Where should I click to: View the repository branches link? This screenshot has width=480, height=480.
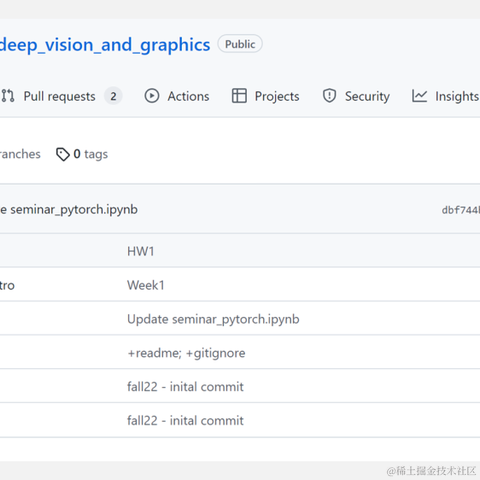[20, 154]
